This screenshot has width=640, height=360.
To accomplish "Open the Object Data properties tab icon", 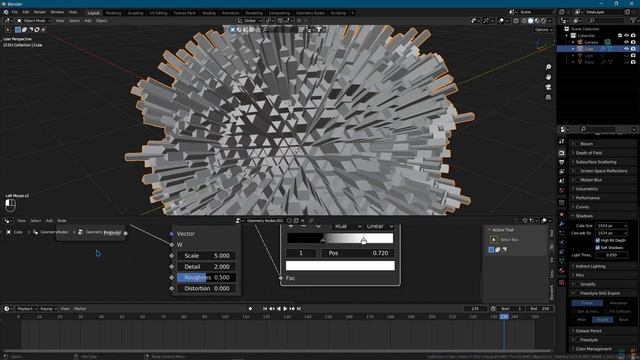I will (x=562, y=261).
